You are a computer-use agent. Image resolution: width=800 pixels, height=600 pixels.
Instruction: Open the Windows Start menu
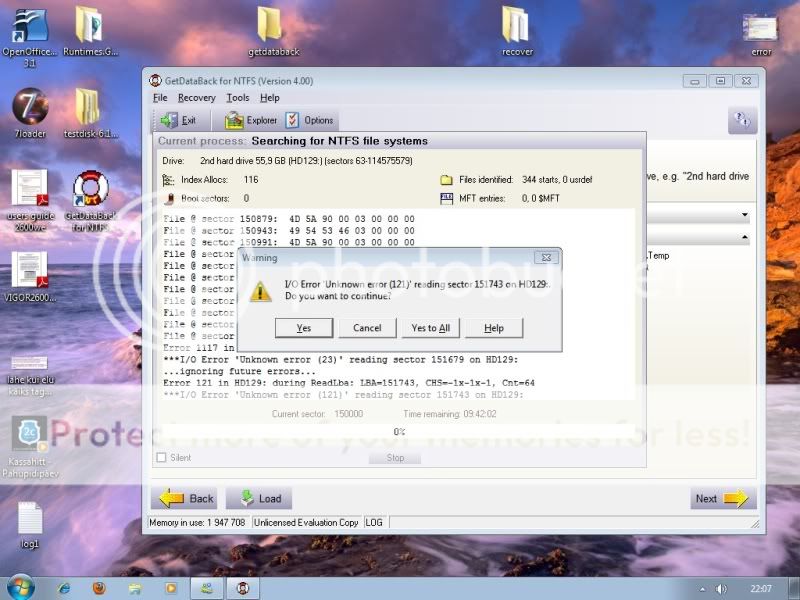tap(20, 588)
